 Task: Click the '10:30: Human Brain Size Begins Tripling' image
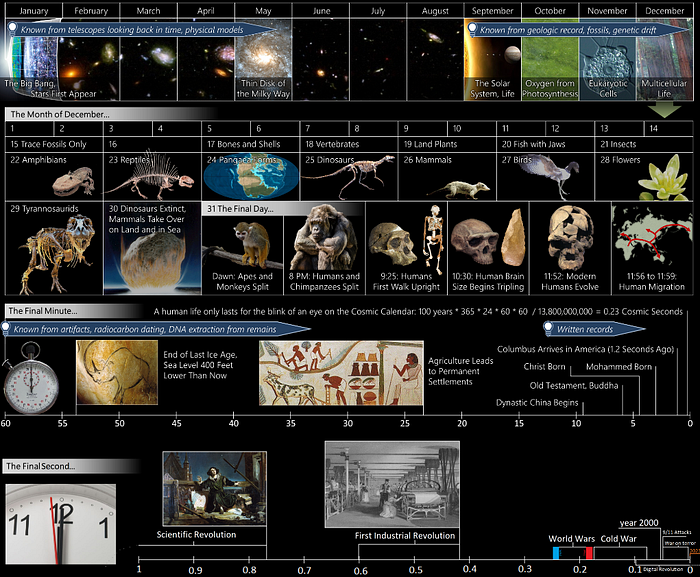click(x=488, y=239)
